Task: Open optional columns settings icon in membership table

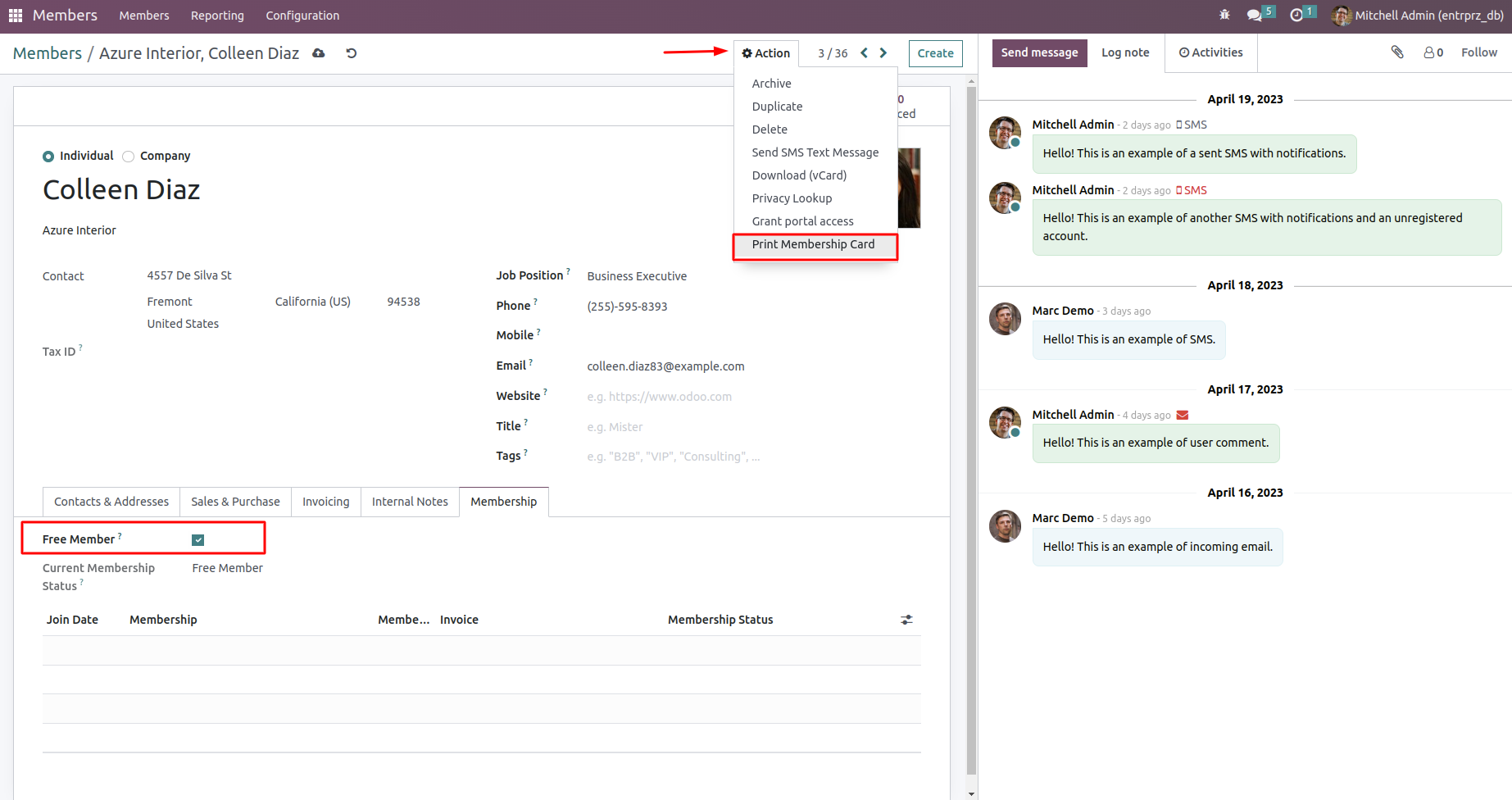Action: (906, 620)
